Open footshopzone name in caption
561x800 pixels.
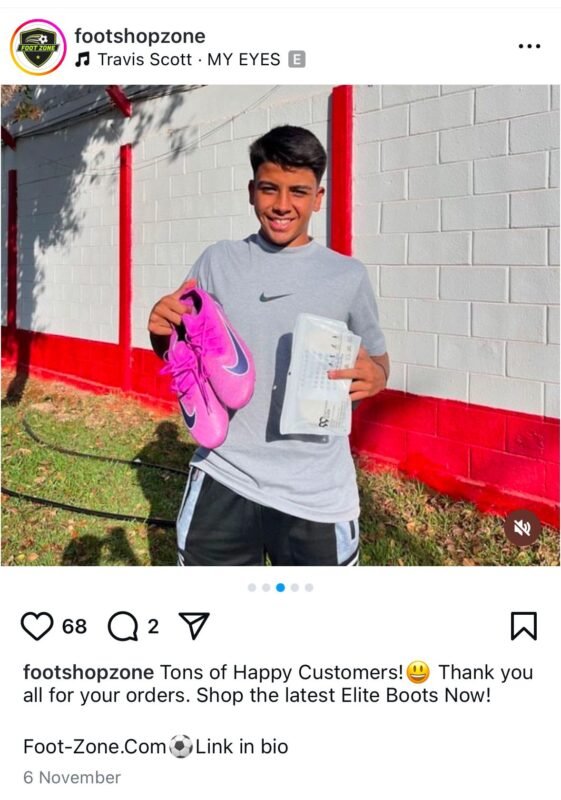pyautogui.click(x=88, y=672)
